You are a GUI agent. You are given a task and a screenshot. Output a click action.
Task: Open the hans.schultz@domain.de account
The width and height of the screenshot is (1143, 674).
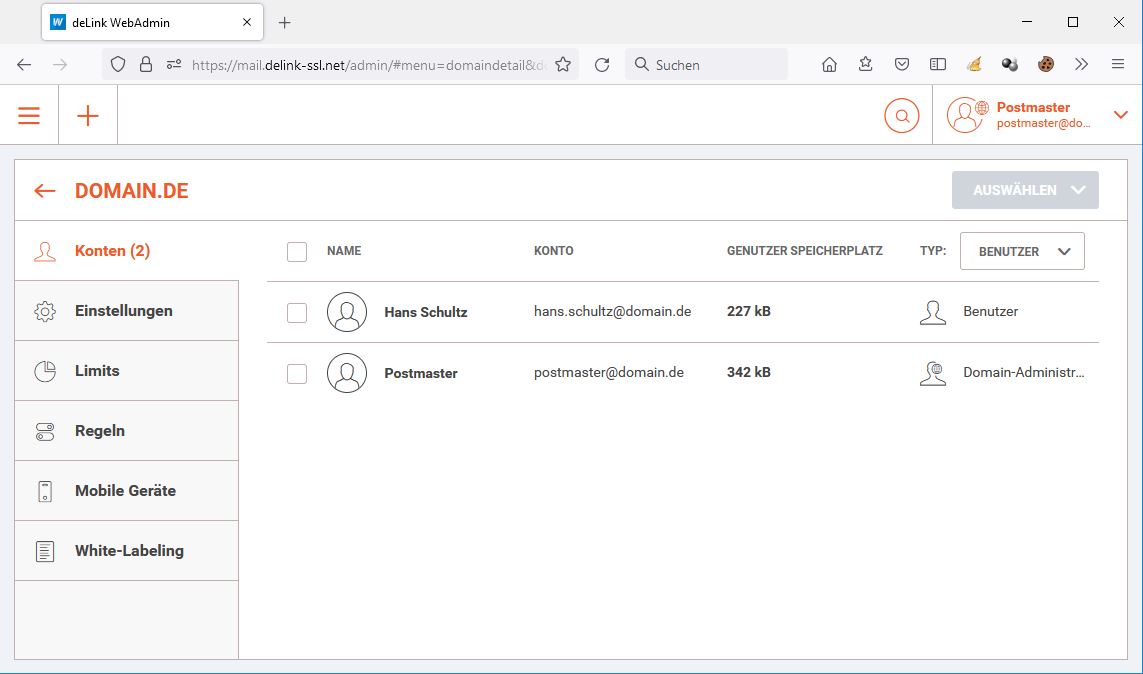[x=612, y=312]
